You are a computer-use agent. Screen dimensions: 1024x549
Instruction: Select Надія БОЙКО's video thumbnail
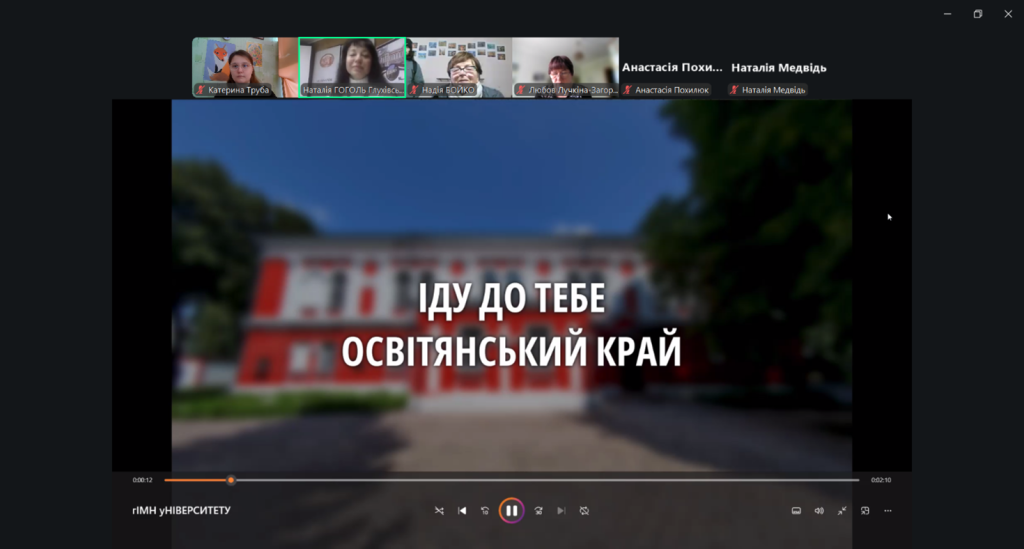[459, 67]
